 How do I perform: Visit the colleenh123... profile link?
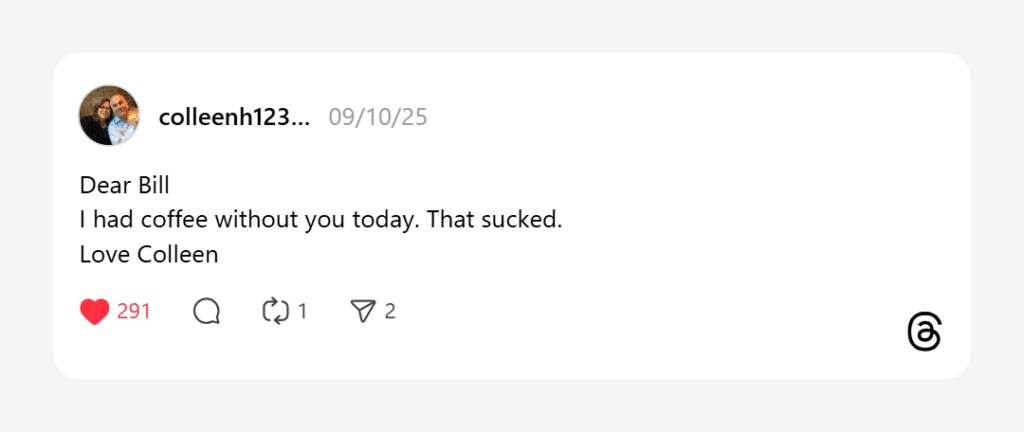(x=234, y=118)
